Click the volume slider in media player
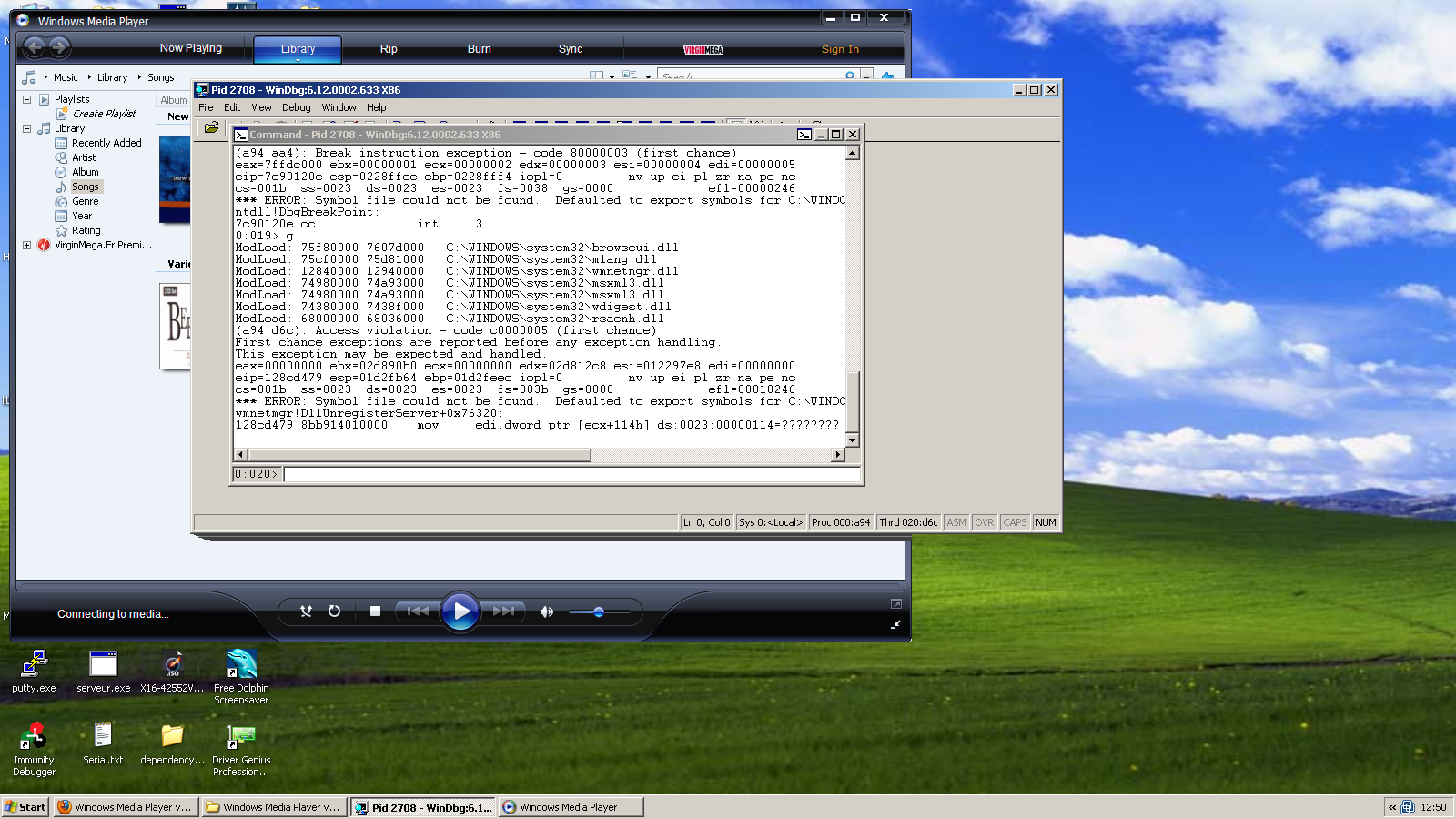The width and height of the screenshot is (1456, 819). tap(599, 612)
